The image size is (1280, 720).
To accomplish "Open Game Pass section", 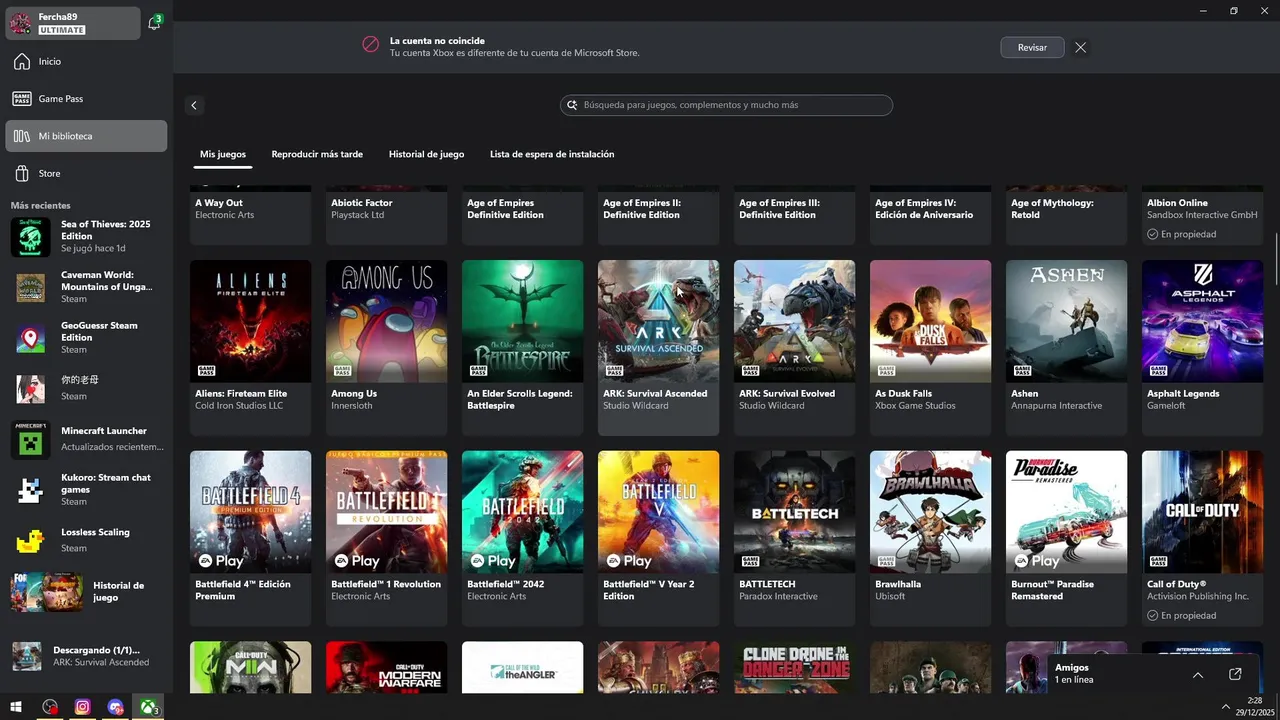I will [x=86, y=99].
